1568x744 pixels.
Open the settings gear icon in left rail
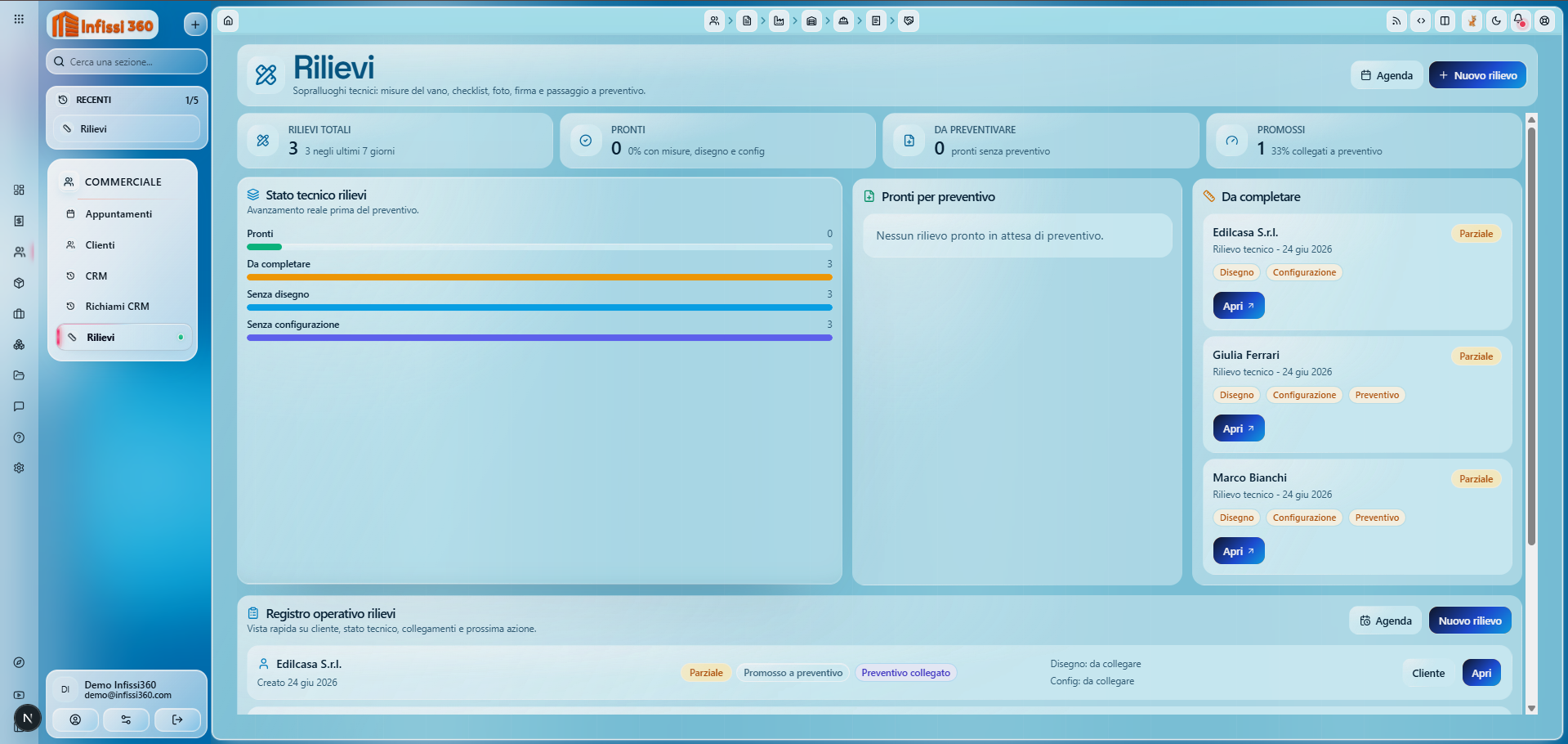click(19, 468)
